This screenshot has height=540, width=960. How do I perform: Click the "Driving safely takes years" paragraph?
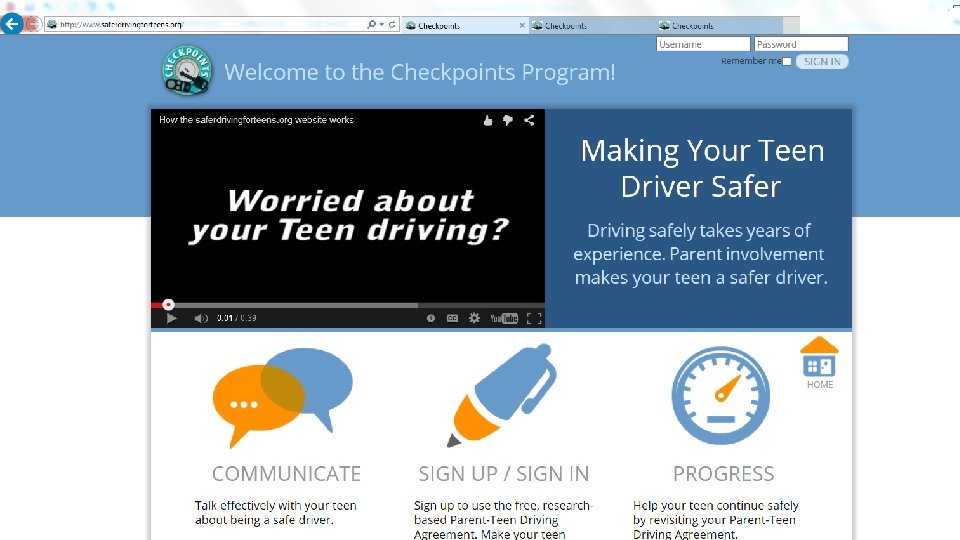tap(700, 253)
